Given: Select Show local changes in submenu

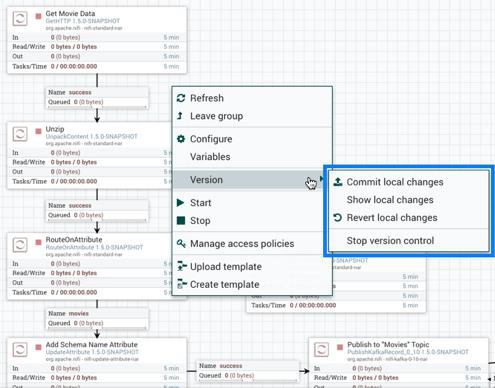Looking at the screenshot, I should pyautogui.click(x=409, y=200).
